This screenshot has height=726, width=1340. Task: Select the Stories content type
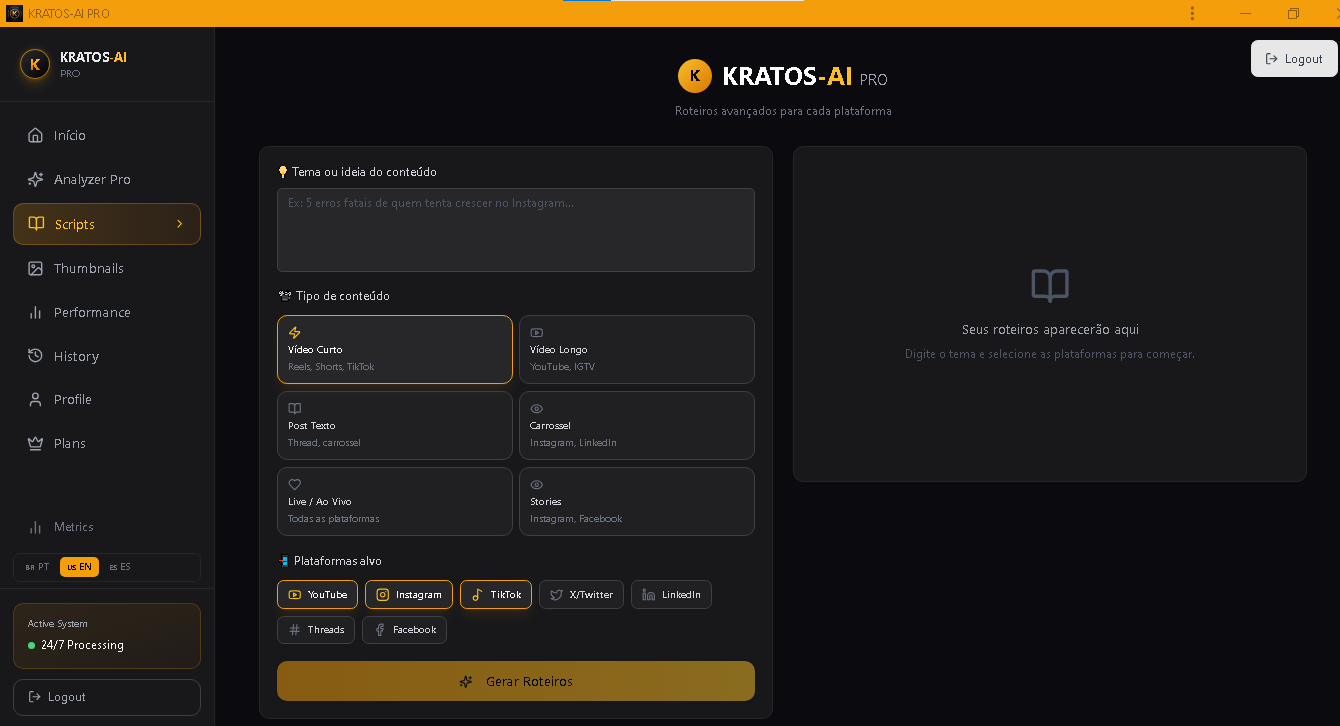[637, 501]
